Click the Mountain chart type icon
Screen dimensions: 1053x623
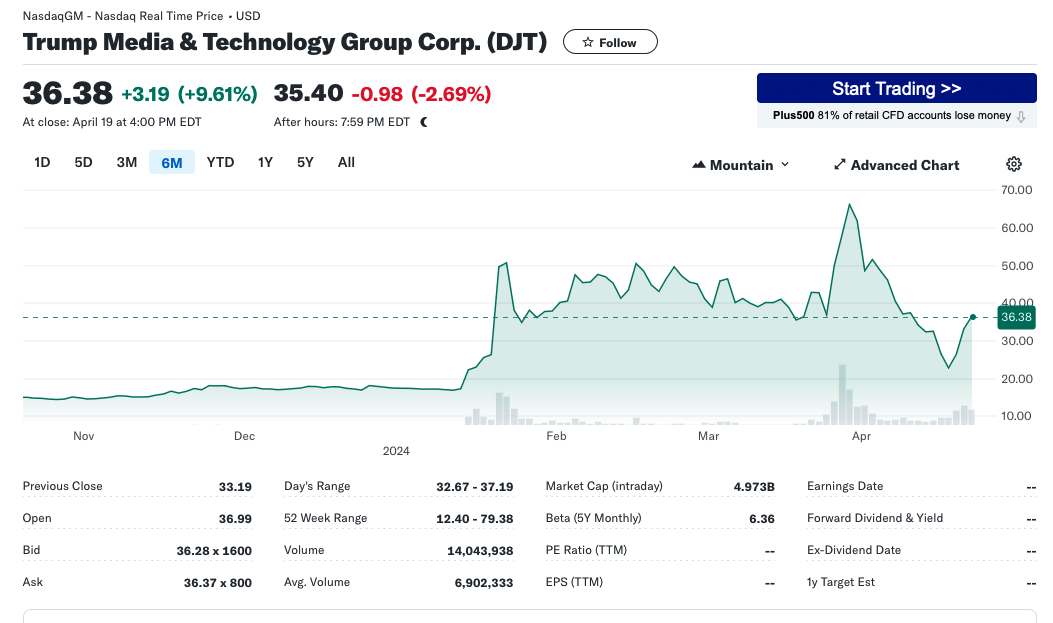click(698, 164)
